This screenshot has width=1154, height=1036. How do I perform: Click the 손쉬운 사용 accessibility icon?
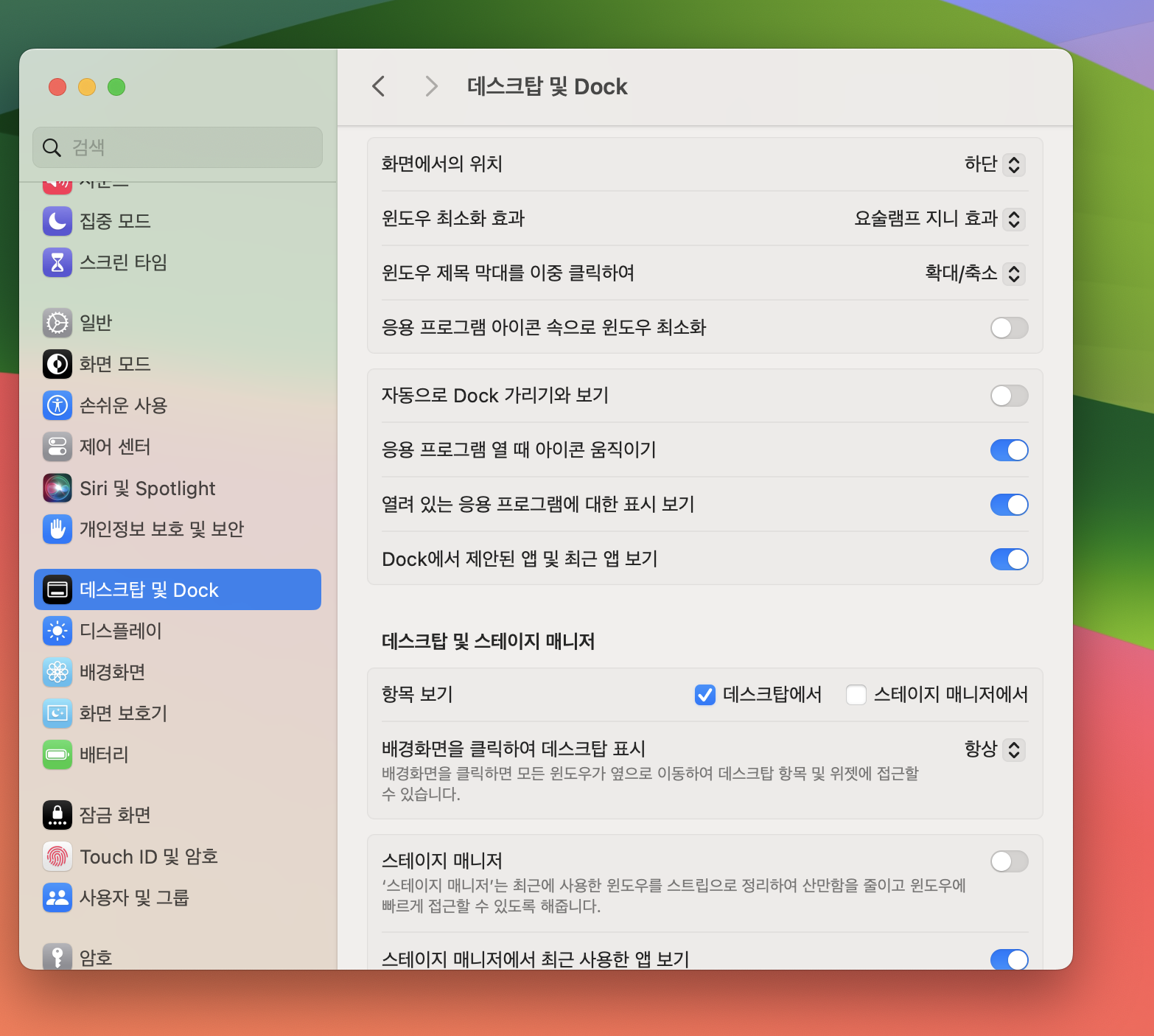(57, 405)
